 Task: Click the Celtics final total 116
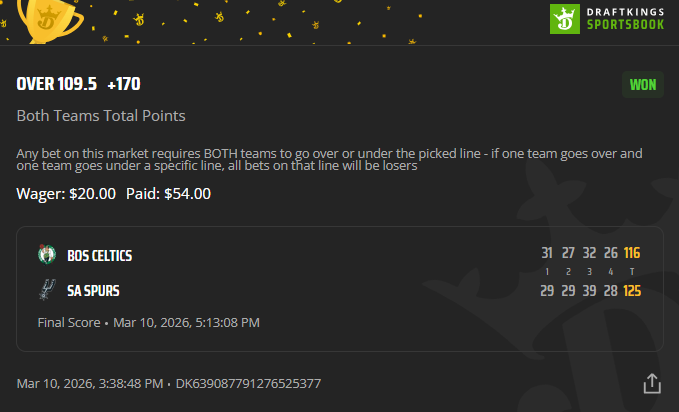(631, 253)
